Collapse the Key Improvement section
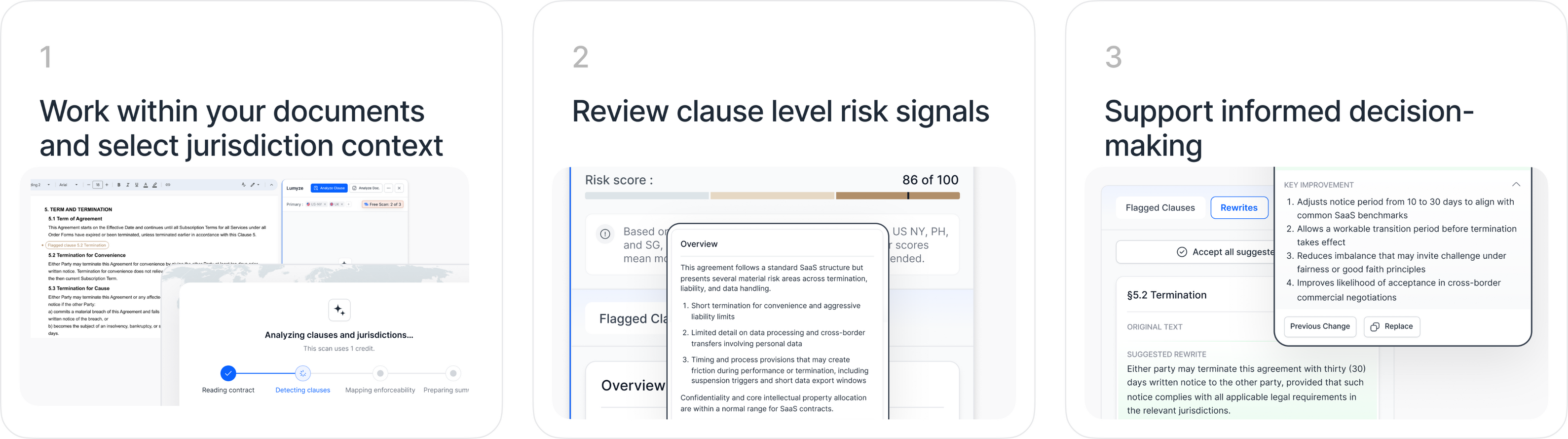This screenshot has height=439, width=1568. (x=1516, y=185)
